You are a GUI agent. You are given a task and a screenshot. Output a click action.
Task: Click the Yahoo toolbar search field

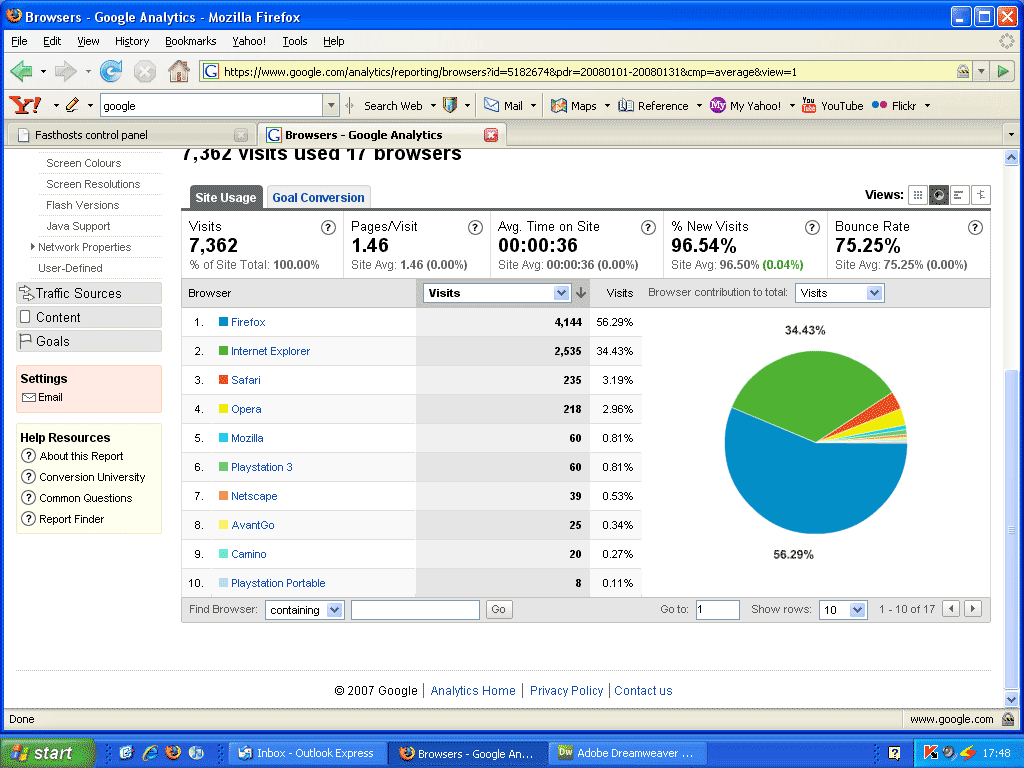[x=212, y=105]
